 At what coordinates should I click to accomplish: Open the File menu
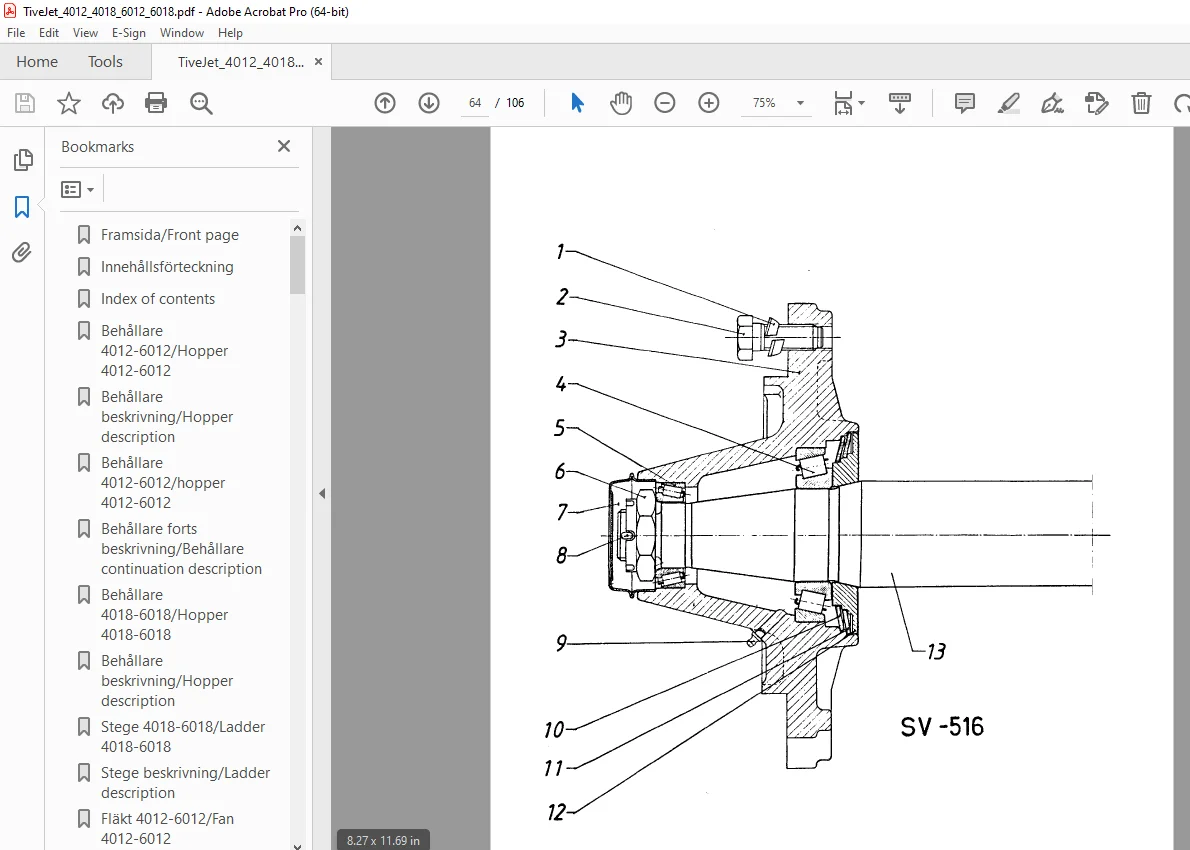(16, 33)
